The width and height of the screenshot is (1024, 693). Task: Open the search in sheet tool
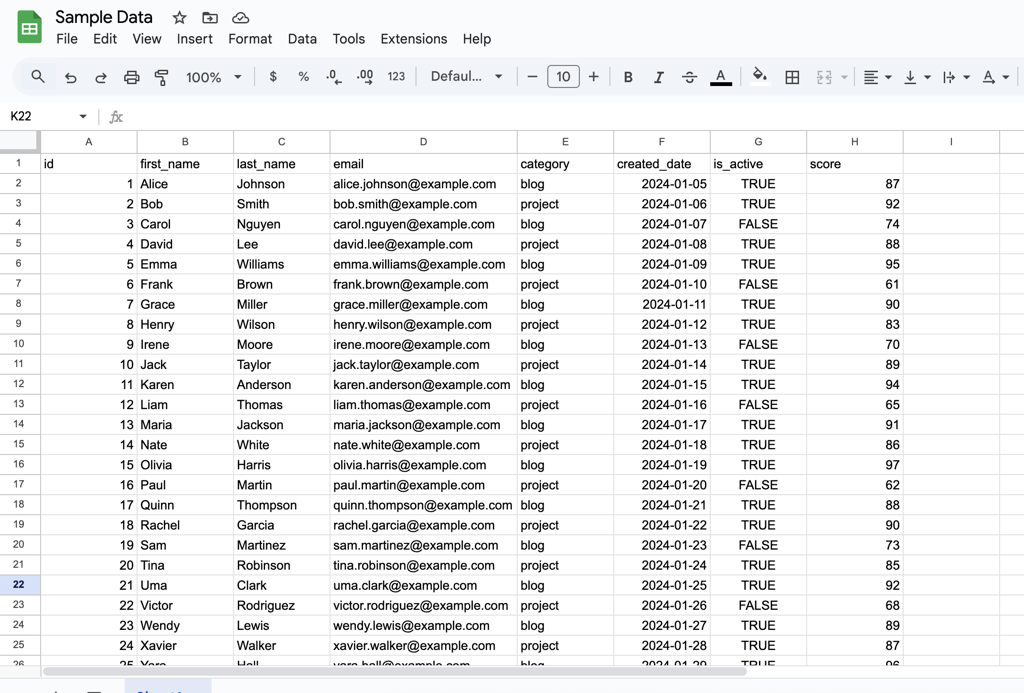[39, 76]
